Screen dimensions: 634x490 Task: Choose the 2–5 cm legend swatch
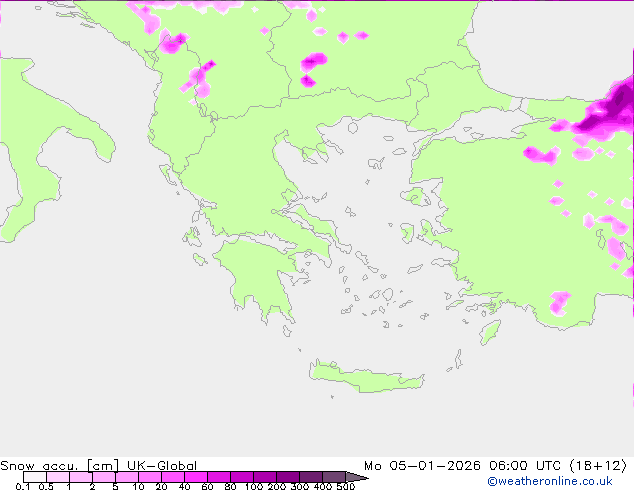pos(104,477)
